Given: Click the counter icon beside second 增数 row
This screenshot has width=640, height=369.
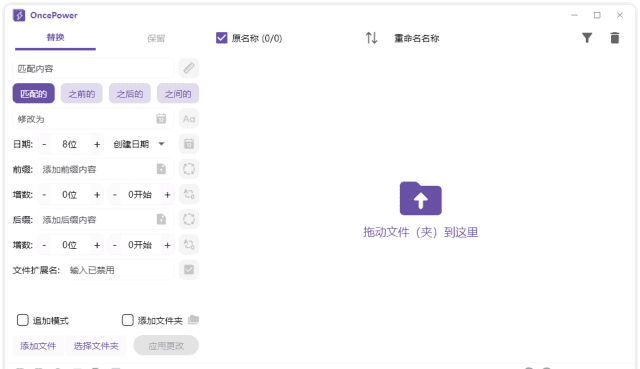Looking at the screenshot, I should [x=189, y=245].
